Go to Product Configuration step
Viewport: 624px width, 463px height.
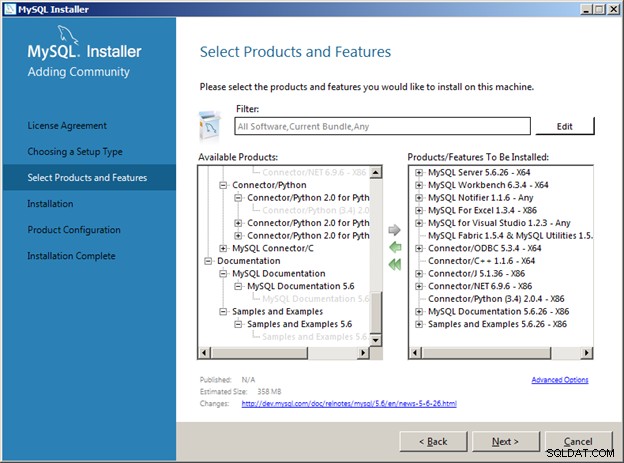tap(74, 230)
